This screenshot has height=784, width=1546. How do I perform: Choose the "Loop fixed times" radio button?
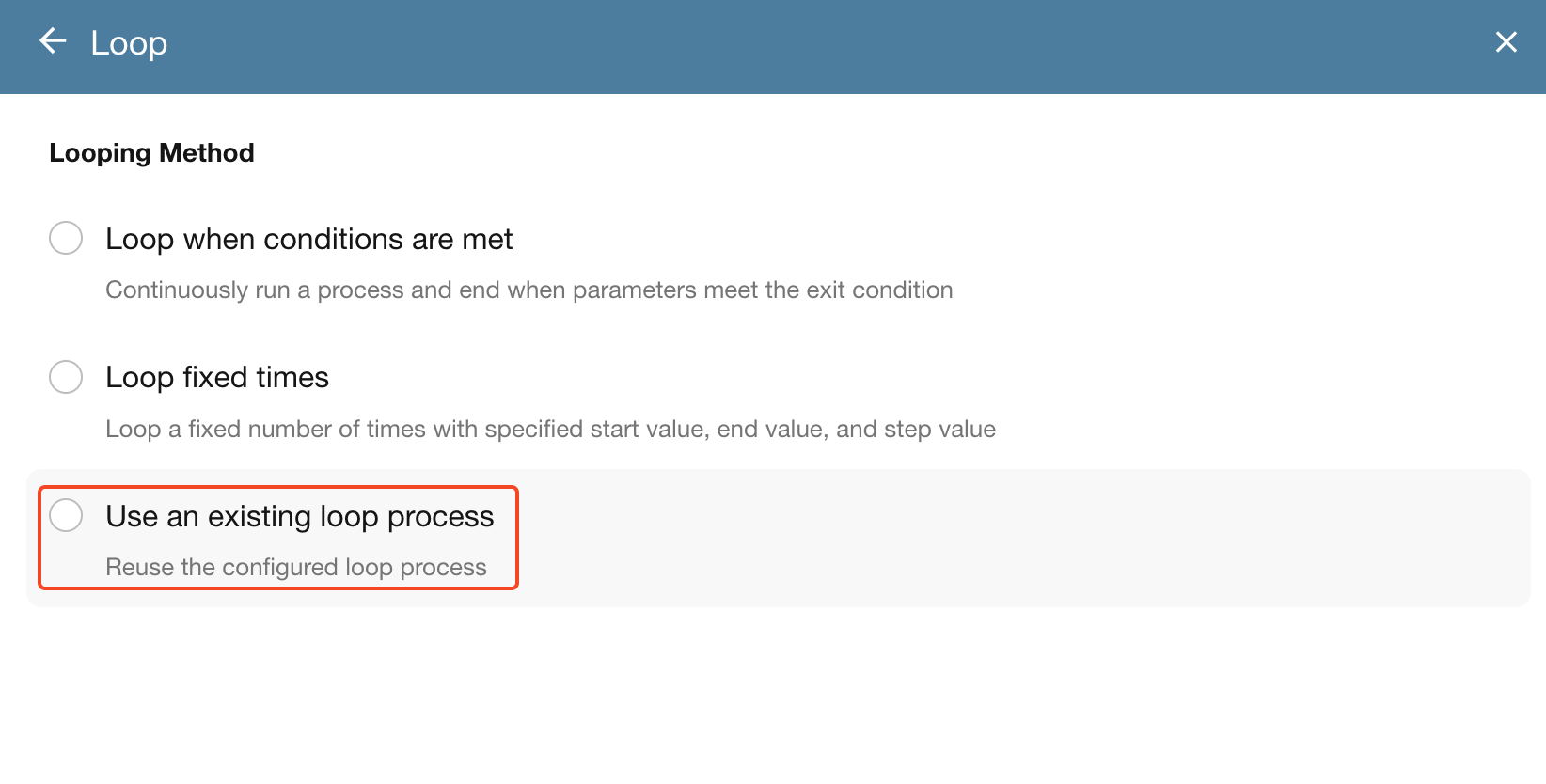(66, 377)
